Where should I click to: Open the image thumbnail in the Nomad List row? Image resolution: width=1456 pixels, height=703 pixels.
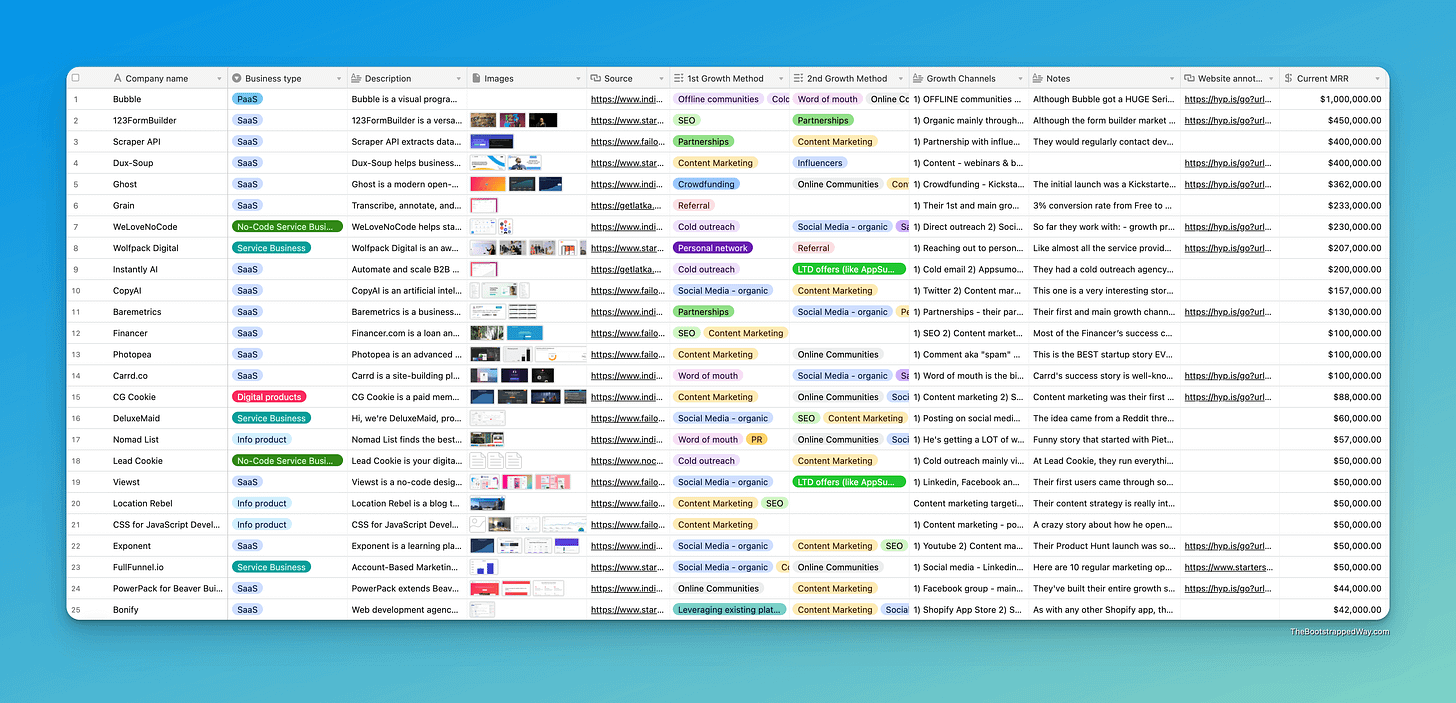pos(487,439)
